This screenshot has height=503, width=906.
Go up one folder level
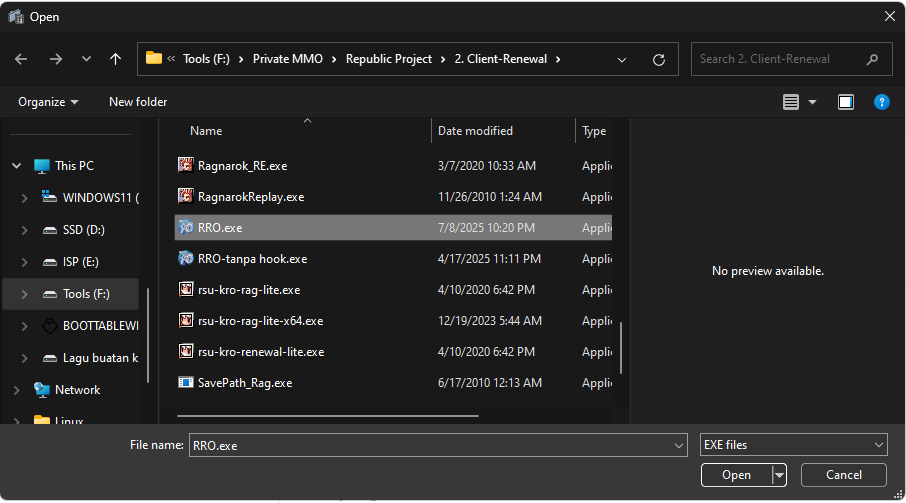point(116,59)
